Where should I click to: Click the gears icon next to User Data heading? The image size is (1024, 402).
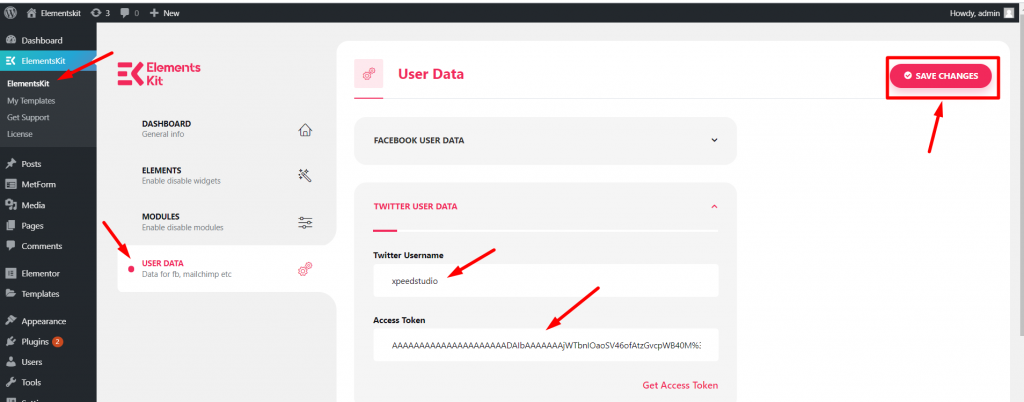pos(368,74)
